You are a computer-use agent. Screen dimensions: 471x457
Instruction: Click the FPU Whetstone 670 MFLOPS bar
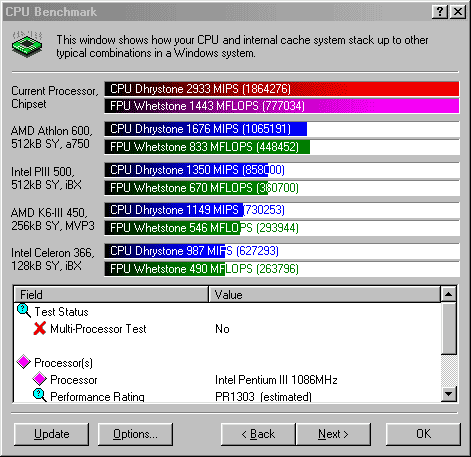tap(186, 188)
